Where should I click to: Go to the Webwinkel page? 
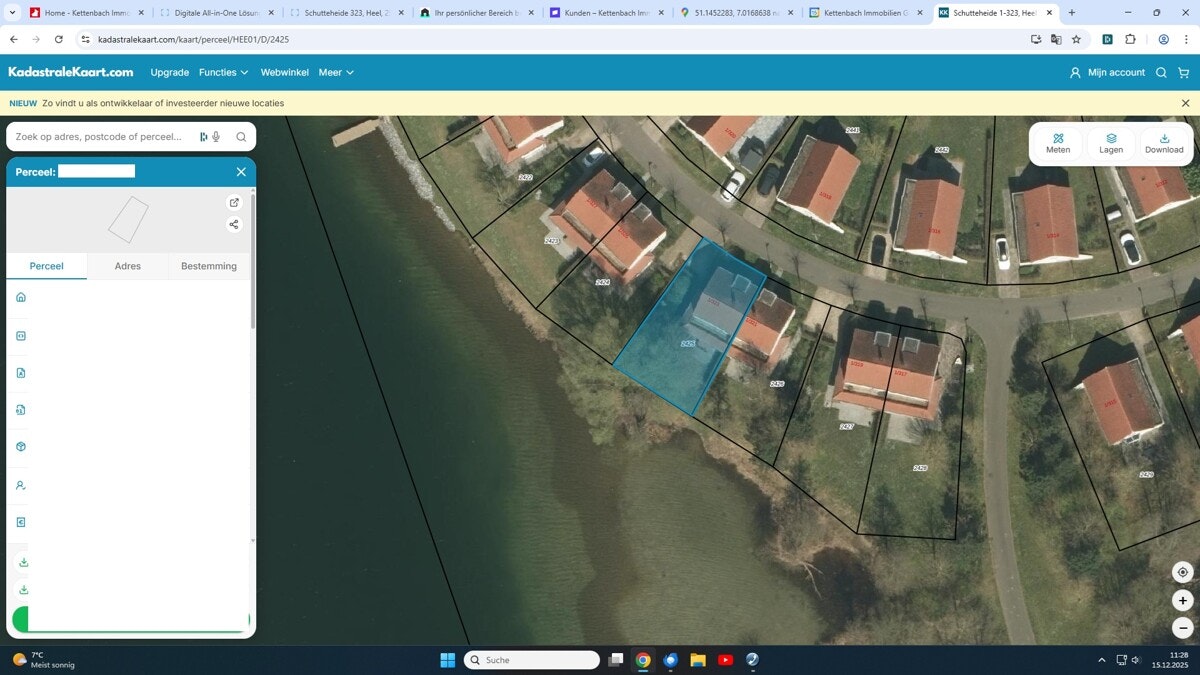[284, 73]
